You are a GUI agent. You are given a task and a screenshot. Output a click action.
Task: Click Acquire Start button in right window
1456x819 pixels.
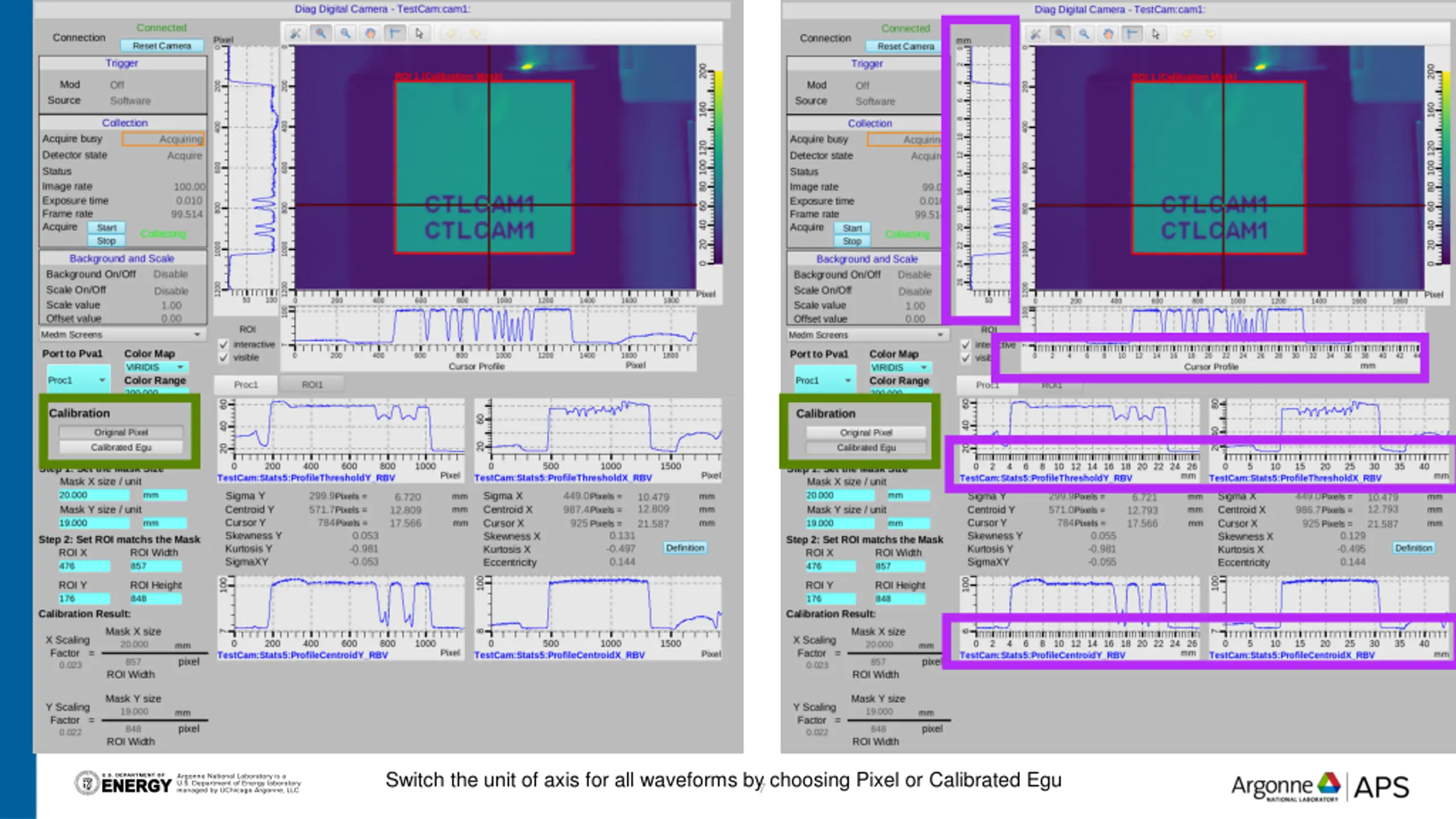click(852, 228)
